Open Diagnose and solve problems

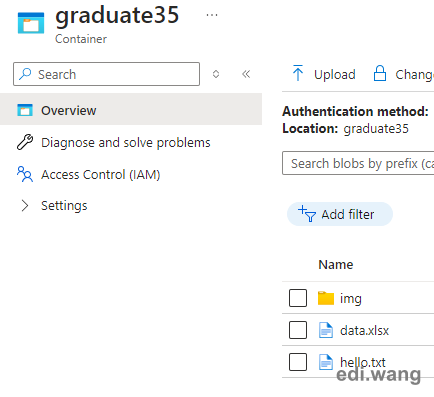pos(126,143)
